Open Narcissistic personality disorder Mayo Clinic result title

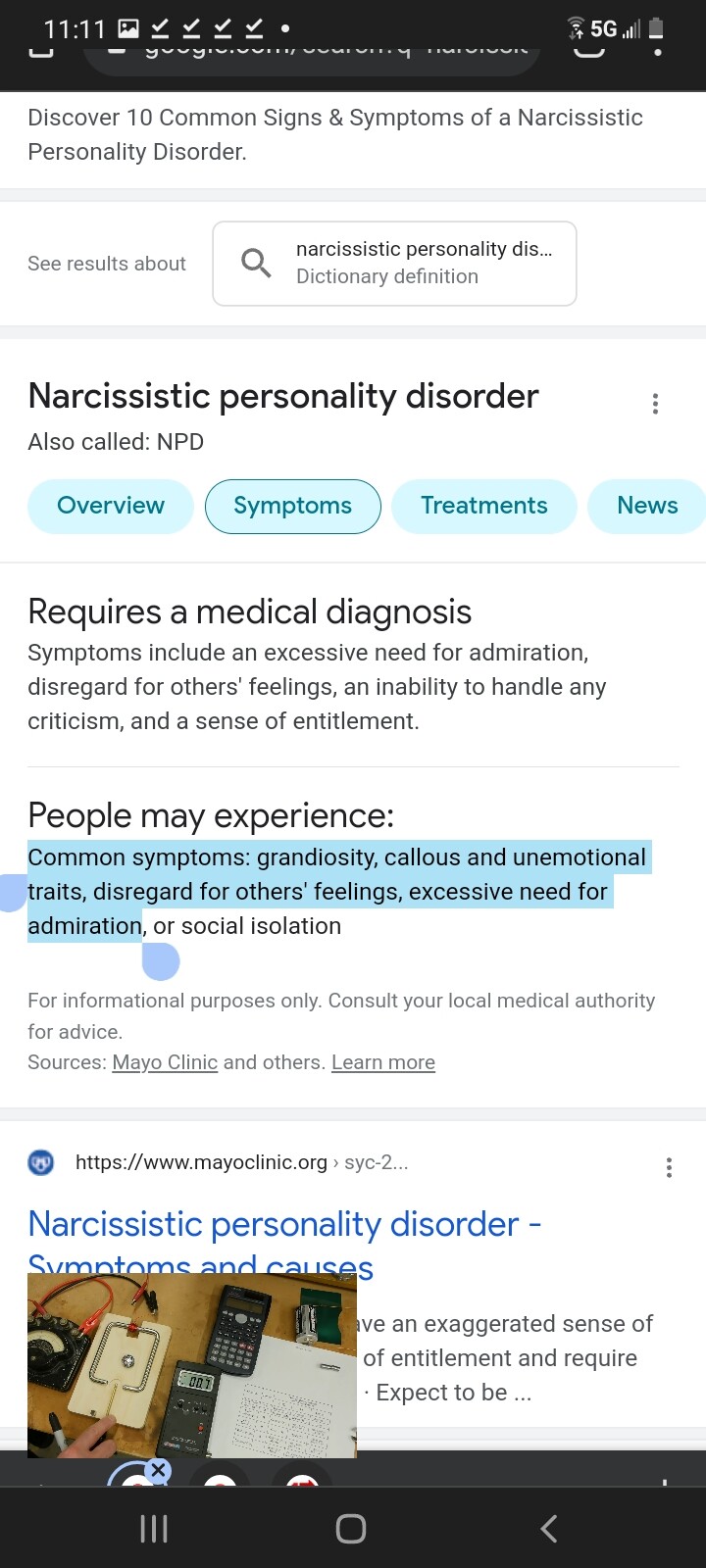pyautogui.click(x=284, y=1225)
